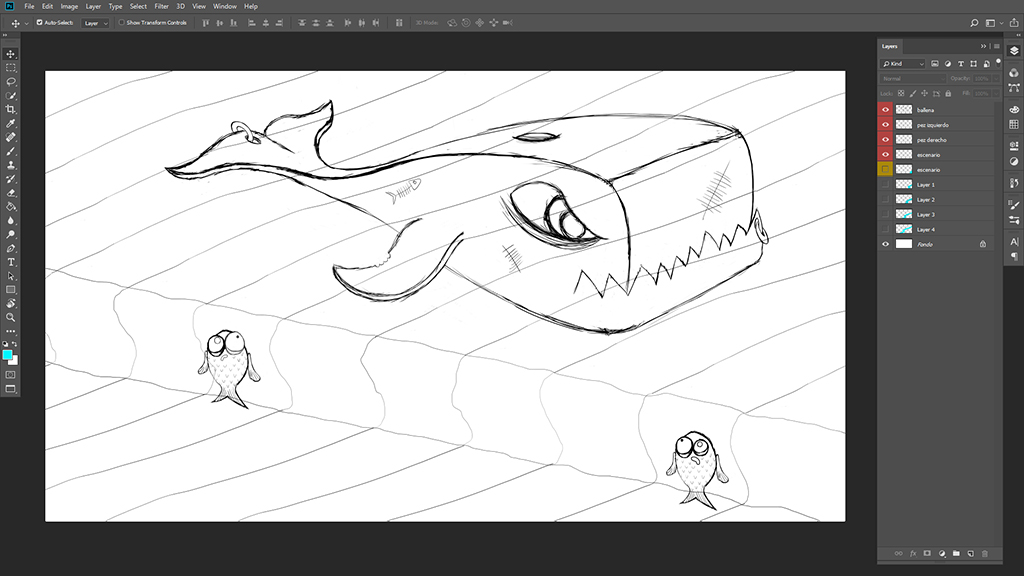
Task: Open the Image menu
Action: click(x=69, y=6)
